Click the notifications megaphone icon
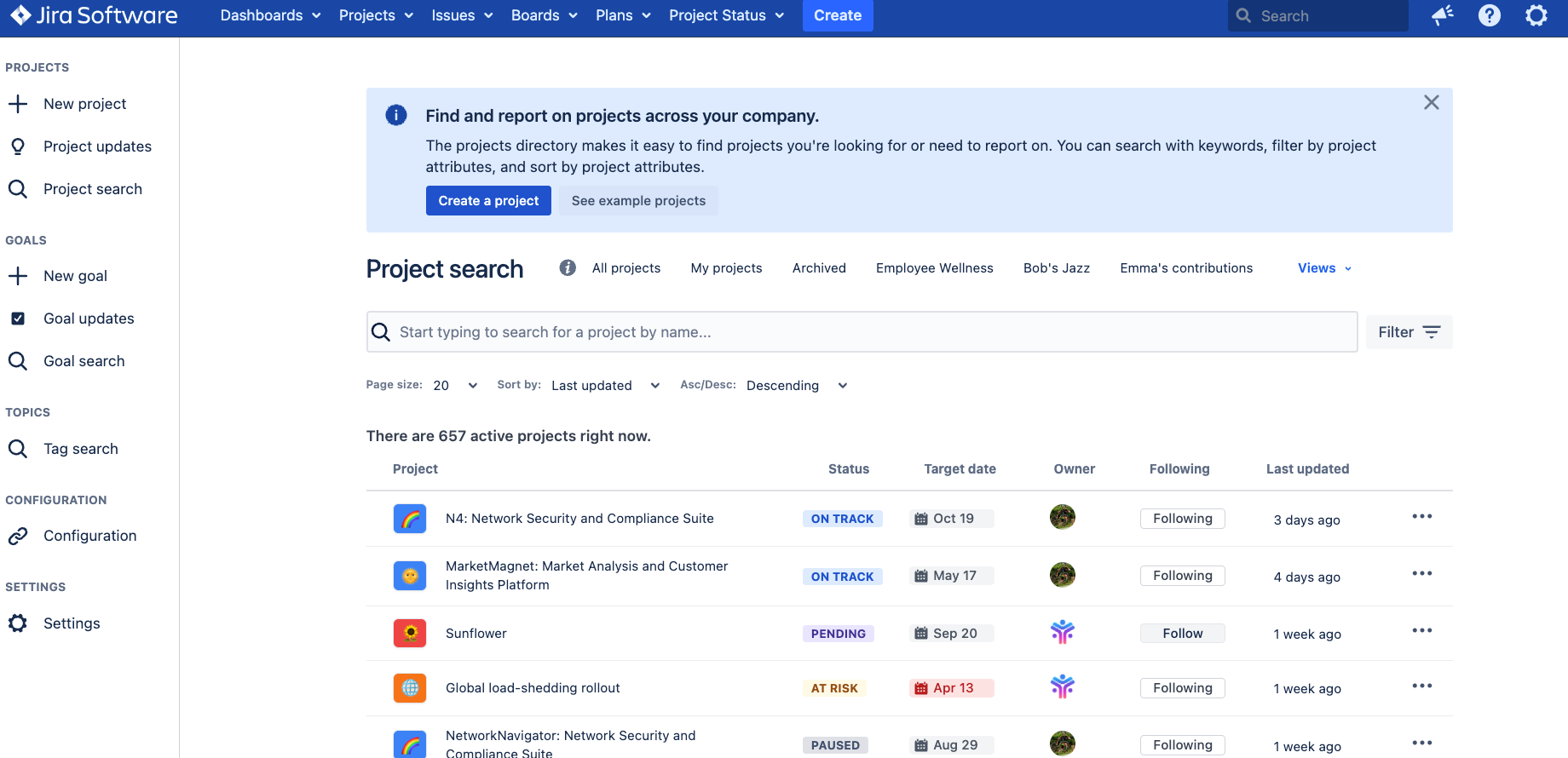This screenshot has height=758, width=1568. (x=1442, y=15)
